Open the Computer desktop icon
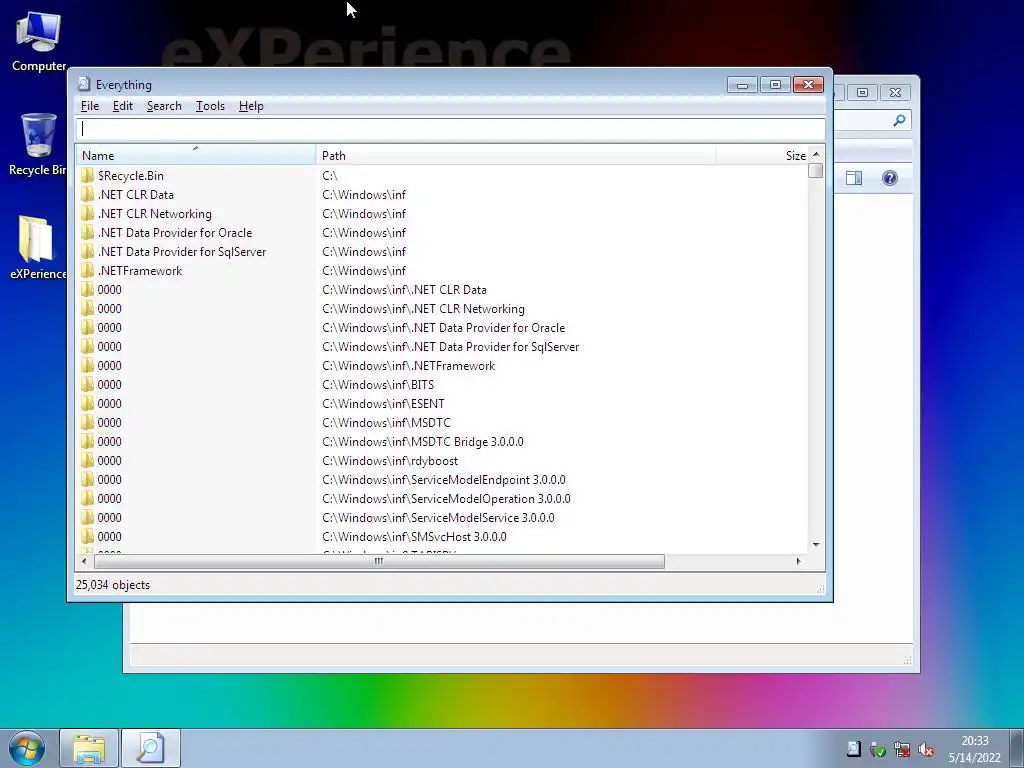This screenshot has width=1024, height=768. coord(39,42)
